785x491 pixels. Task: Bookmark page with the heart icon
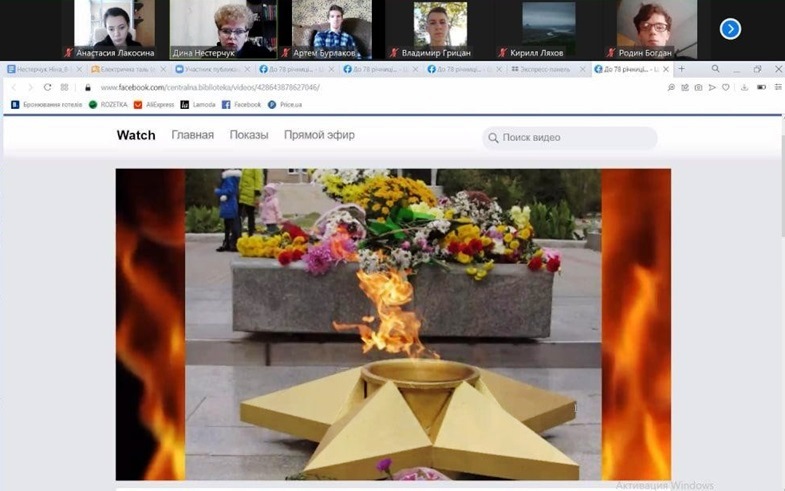point(725,87)
